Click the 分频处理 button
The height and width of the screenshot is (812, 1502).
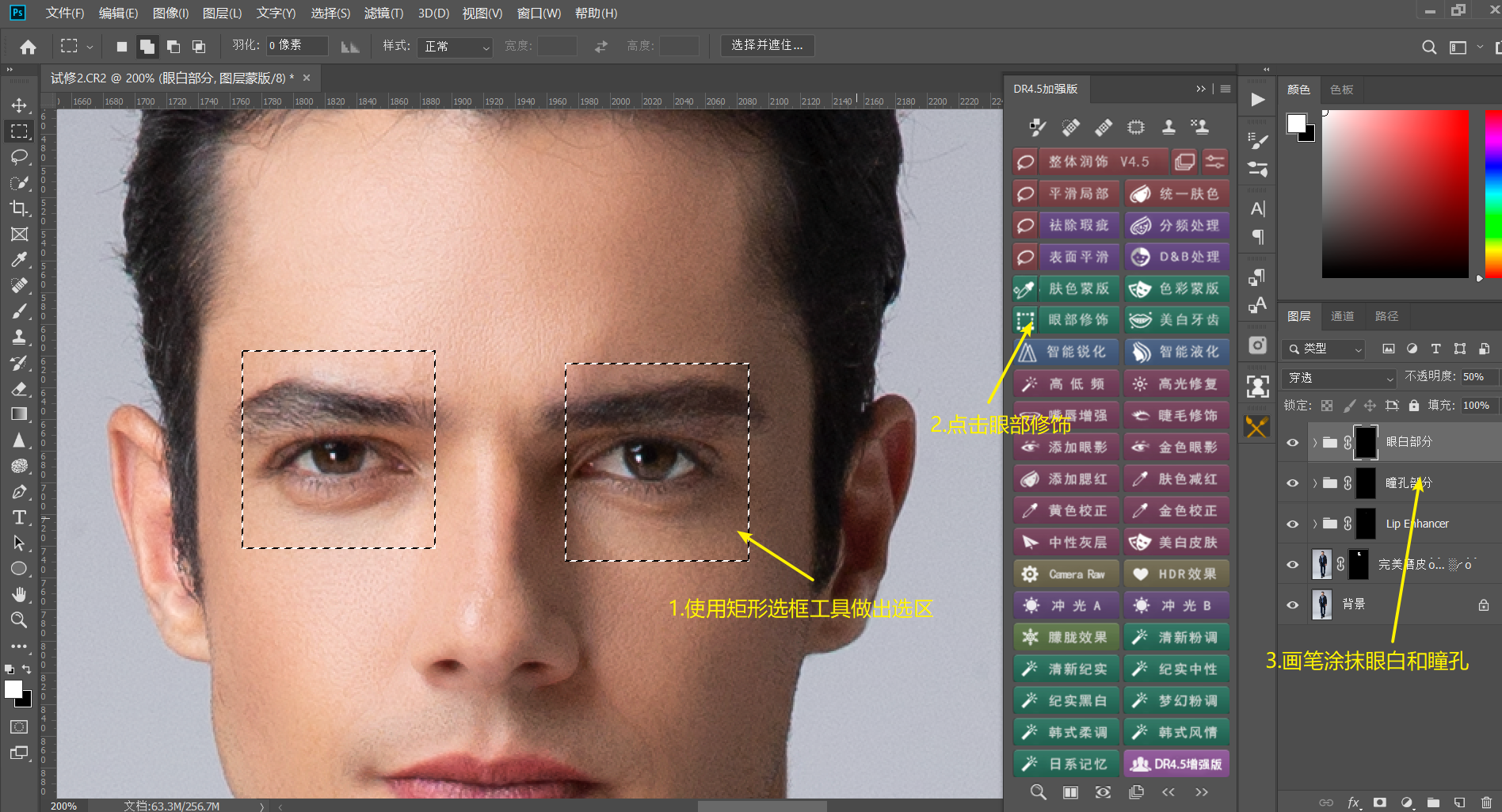[x=1177, y=226]
